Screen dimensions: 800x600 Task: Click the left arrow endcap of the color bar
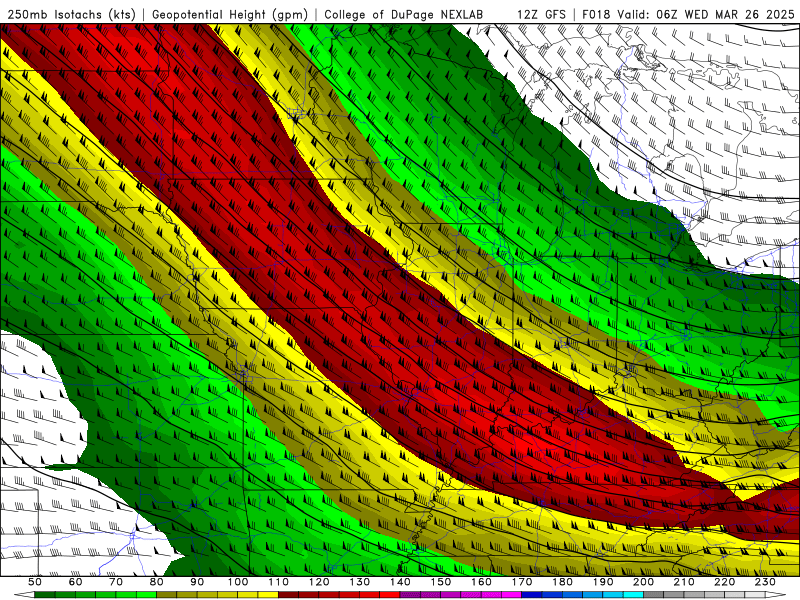[x=24, y=595]
